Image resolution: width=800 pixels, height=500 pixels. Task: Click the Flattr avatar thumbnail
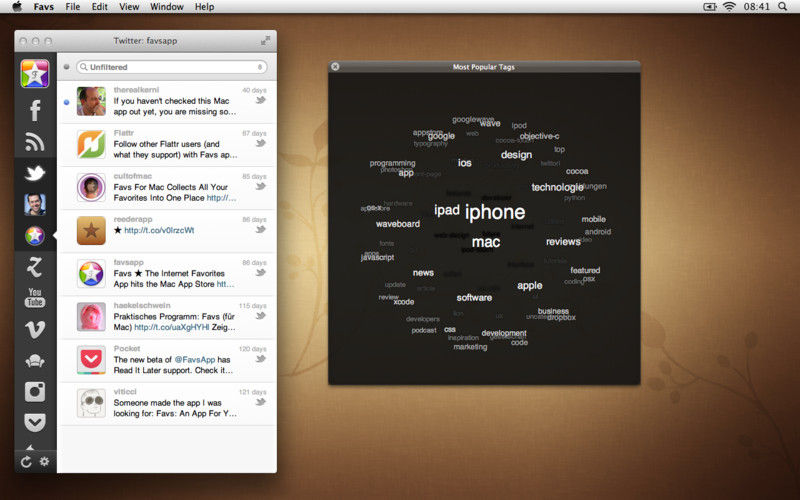(x=91, y=144)
